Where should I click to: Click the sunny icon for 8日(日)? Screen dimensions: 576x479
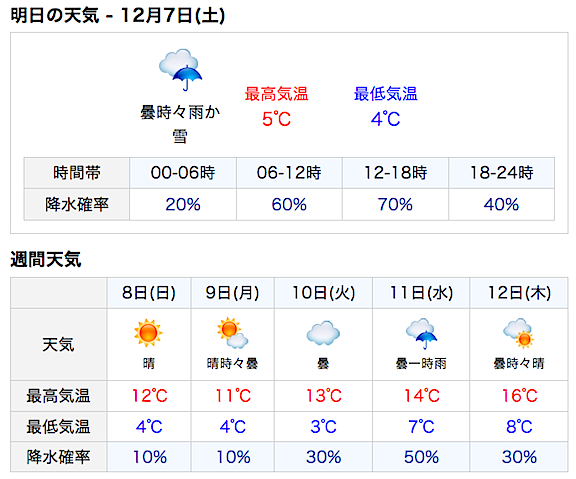coord(148,333)
